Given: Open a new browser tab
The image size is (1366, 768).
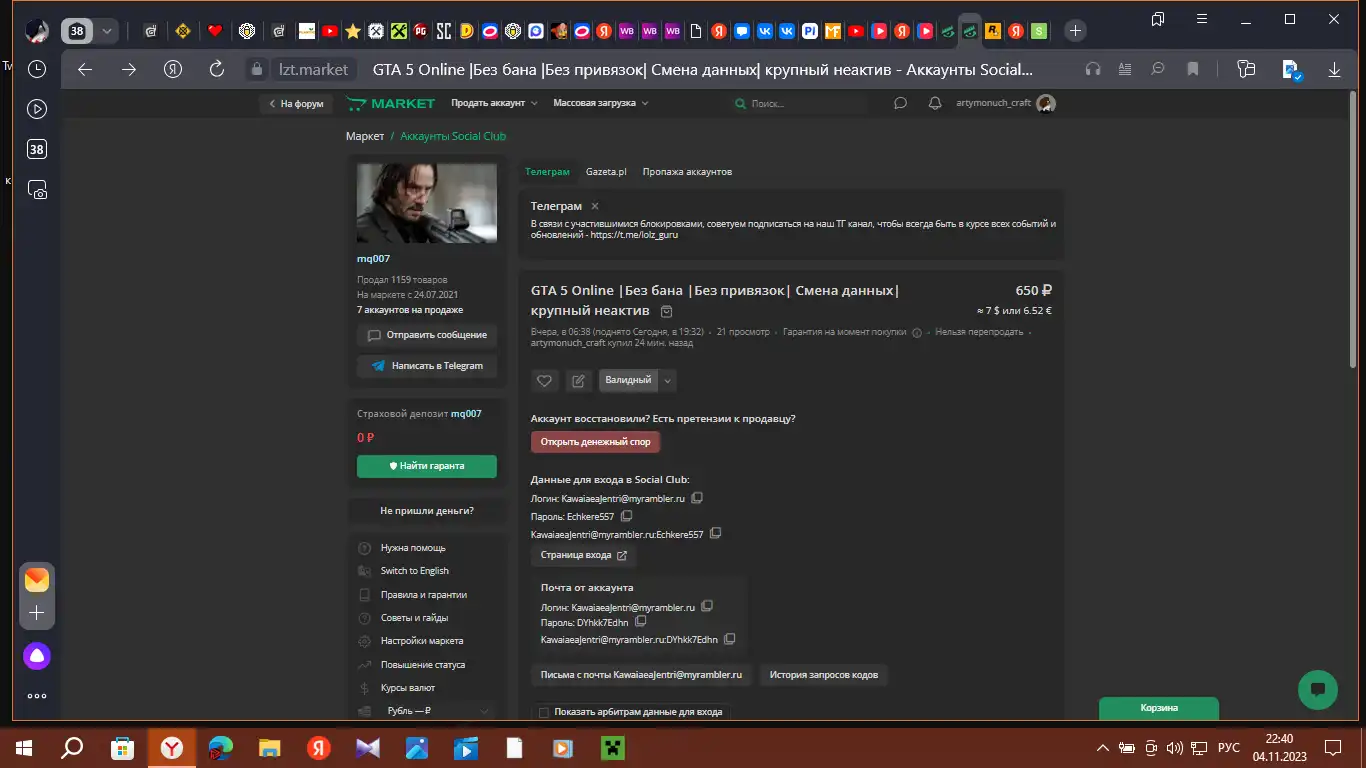Looking at the screenshot, I should pos(1075,31).
